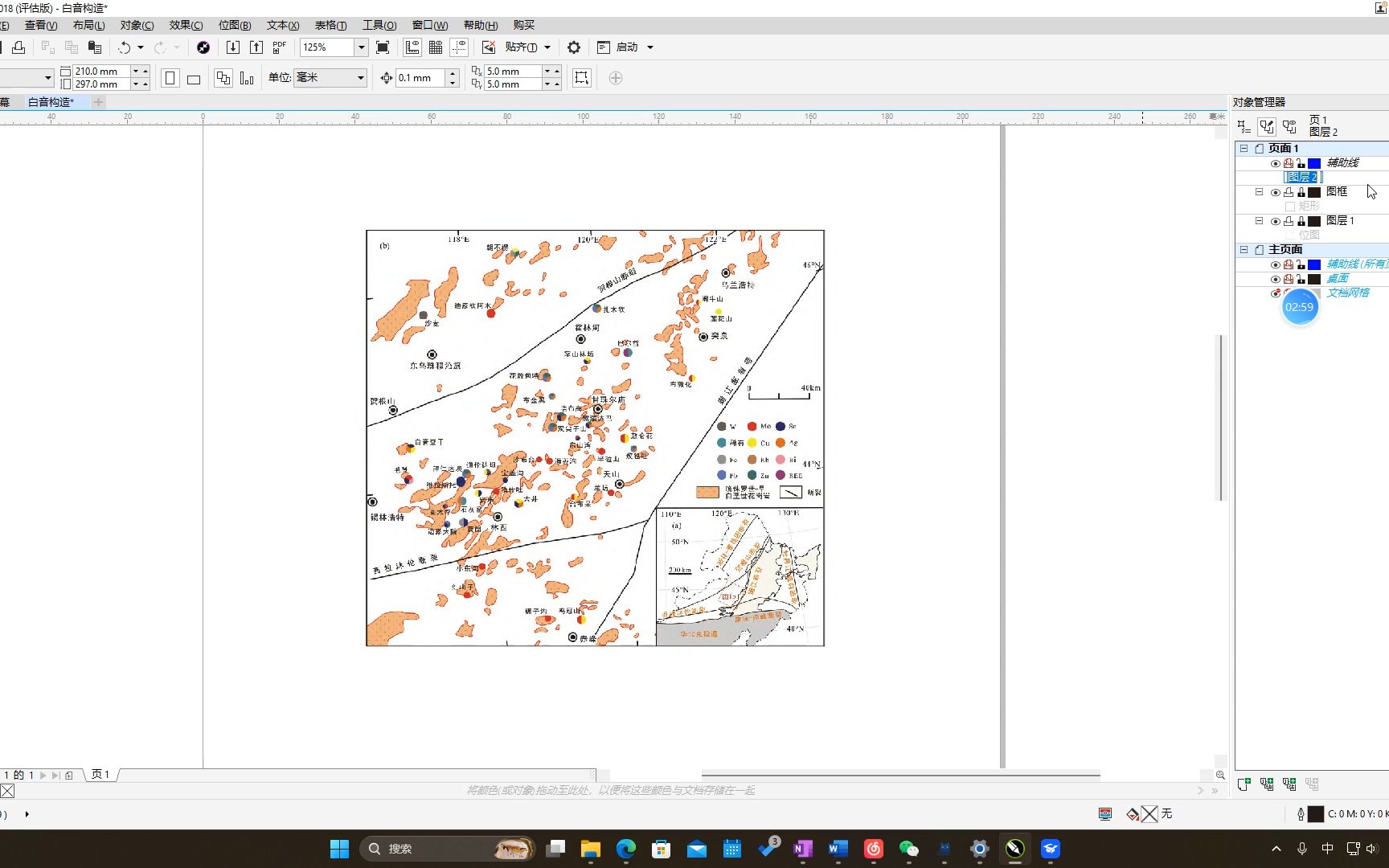Click New master layer (odd pages) icon
The height and width of the screenshot is (868, 1389).
click(x=1289, y=784)
